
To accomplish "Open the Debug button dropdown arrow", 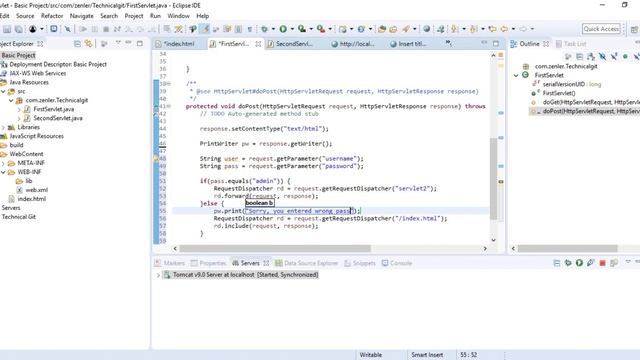I will (x=273, y=29).
